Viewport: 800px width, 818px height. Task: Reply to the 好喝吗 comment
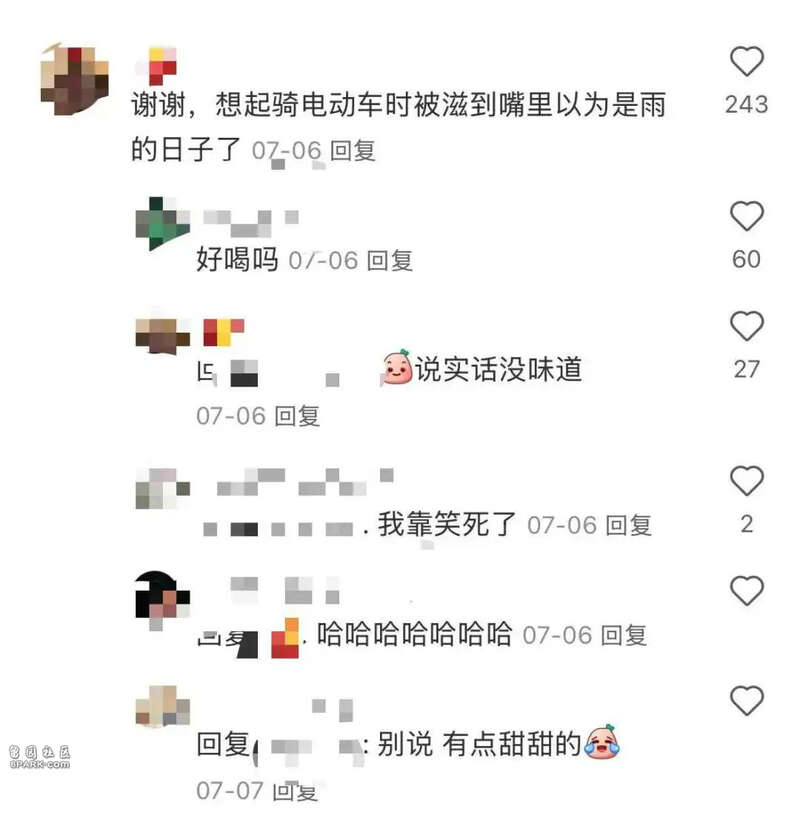[x=390, y=260]
